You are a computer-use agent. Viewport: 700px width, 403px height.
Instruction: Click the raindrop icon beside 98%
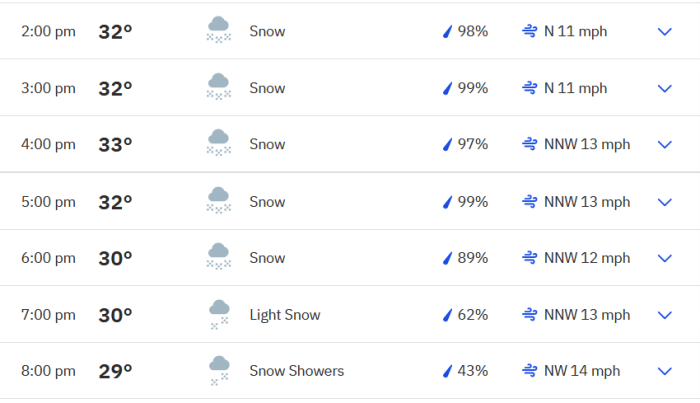(x=447, y=32)
